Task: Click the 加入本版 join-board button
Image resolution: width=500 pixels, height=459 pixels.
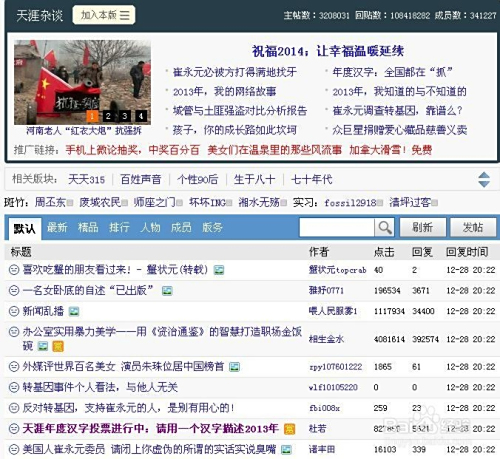Action: point(104,15)
